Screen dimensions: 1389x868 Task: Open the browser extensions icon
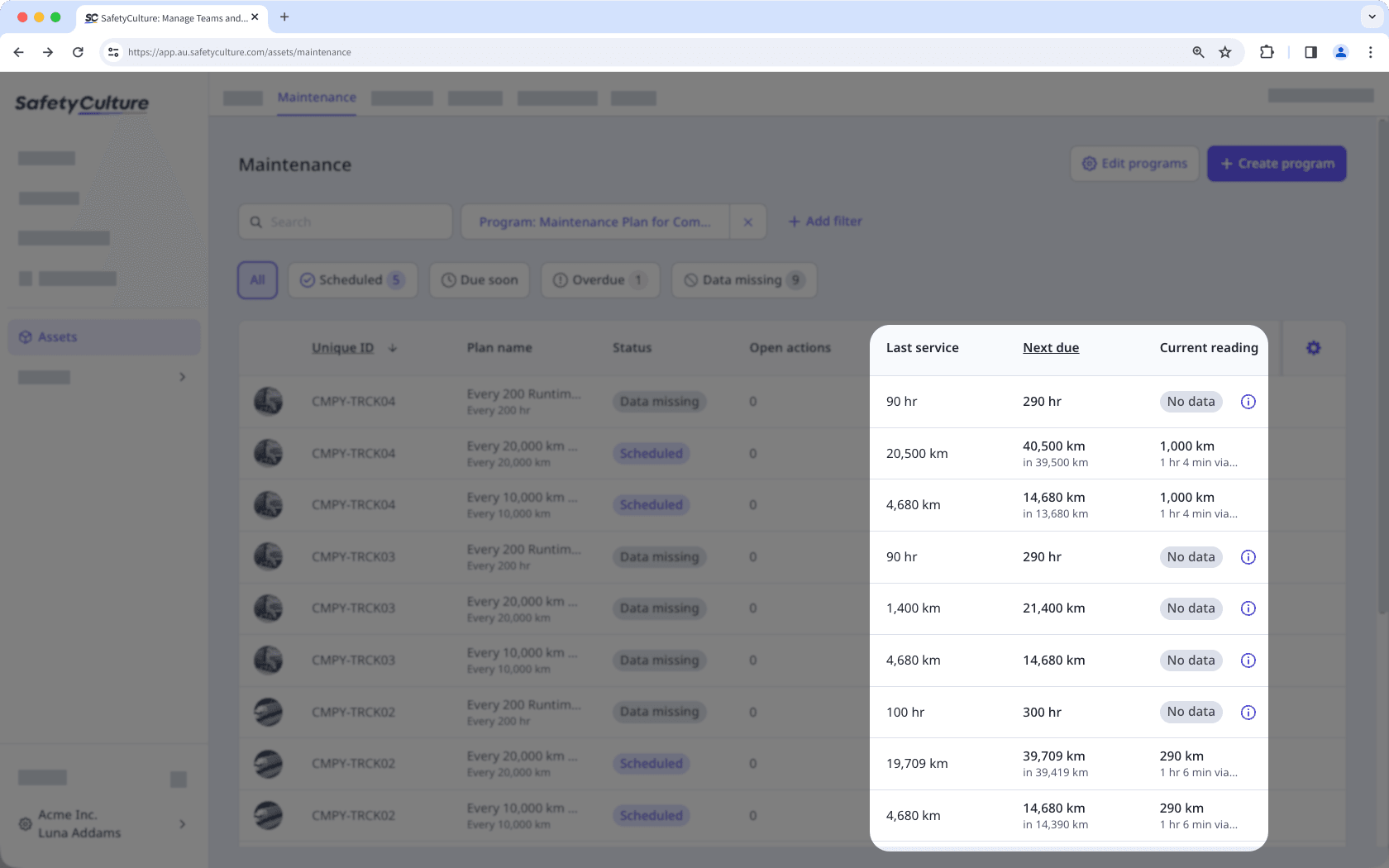coord(1267,51)
